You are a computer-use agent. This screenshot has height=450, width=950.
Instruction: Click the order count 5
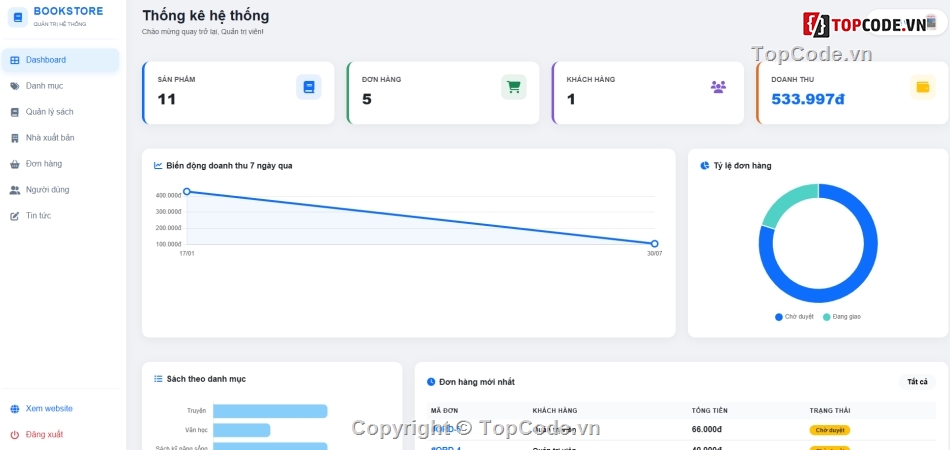point(367,99)
